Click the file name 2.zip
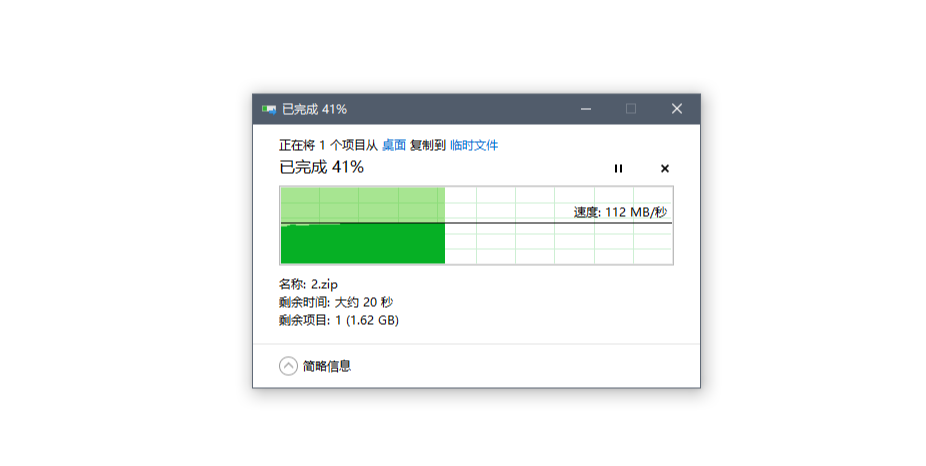The image size is (926, 466). [324, 285]
